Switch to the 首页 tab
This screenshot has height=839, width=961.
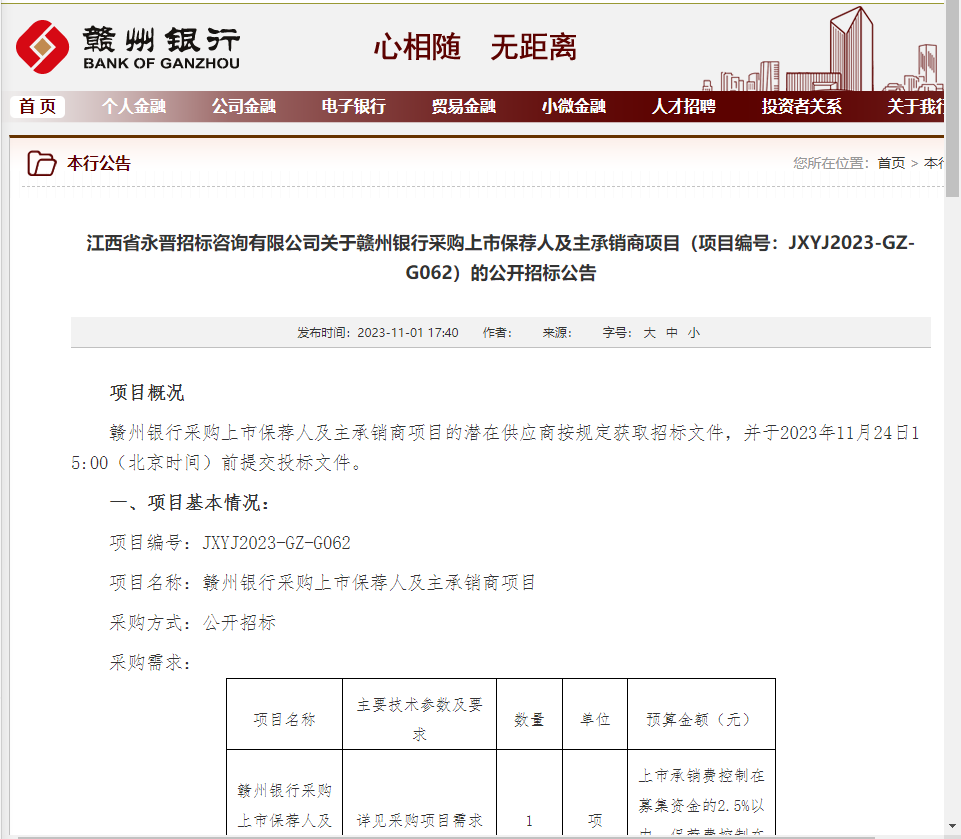click(x=36, y=108)
